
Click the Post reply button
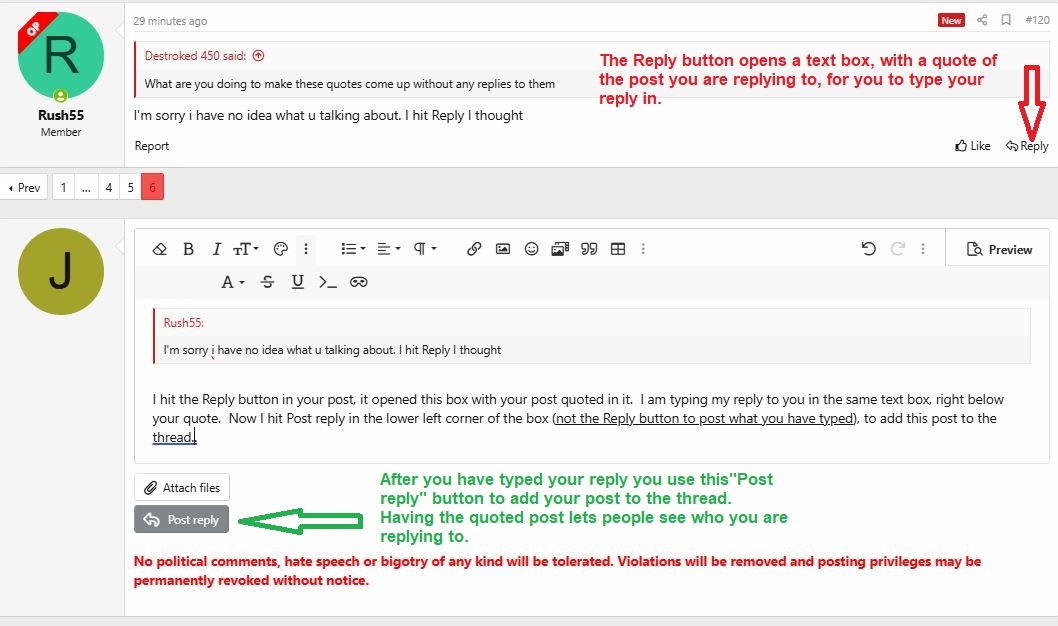click(x=182, y=519)
